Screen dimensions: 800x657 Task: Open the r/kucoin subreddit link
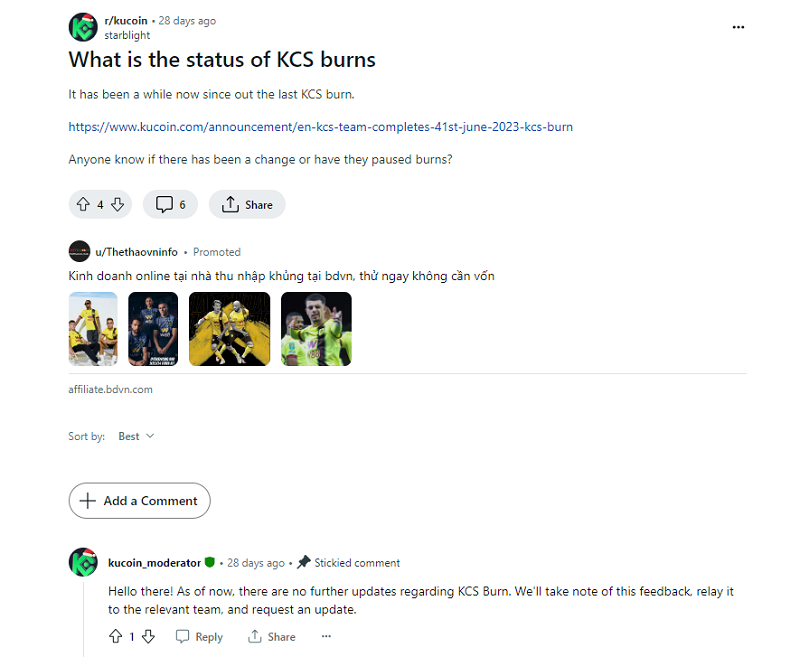(128, 20)
